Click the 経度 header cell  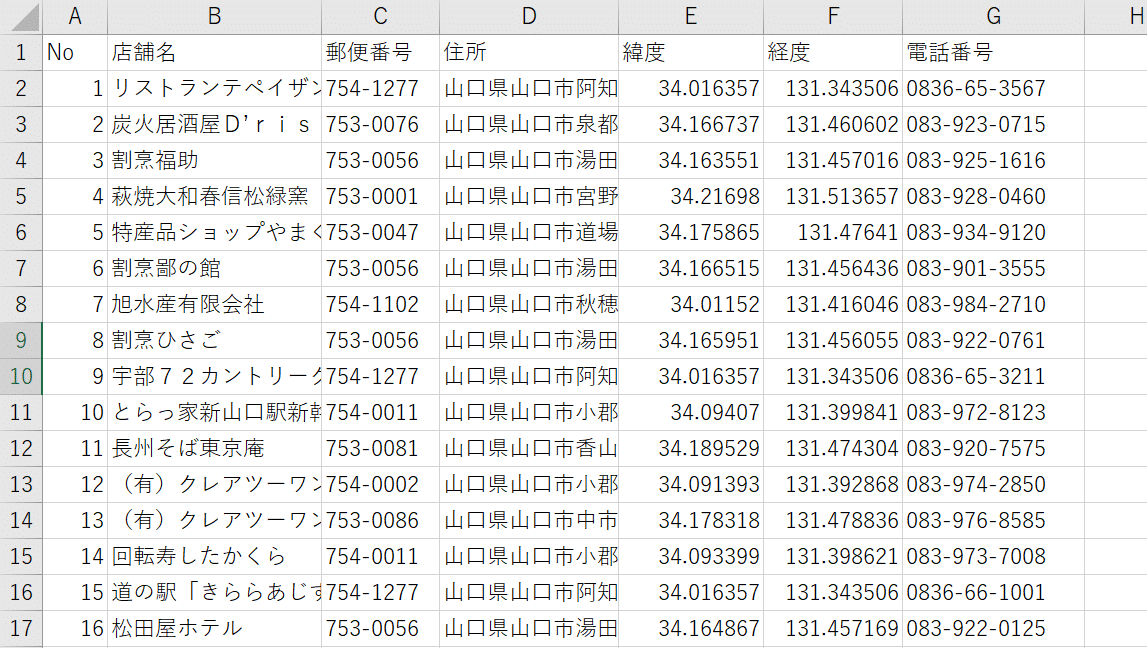tap(832, 53)
